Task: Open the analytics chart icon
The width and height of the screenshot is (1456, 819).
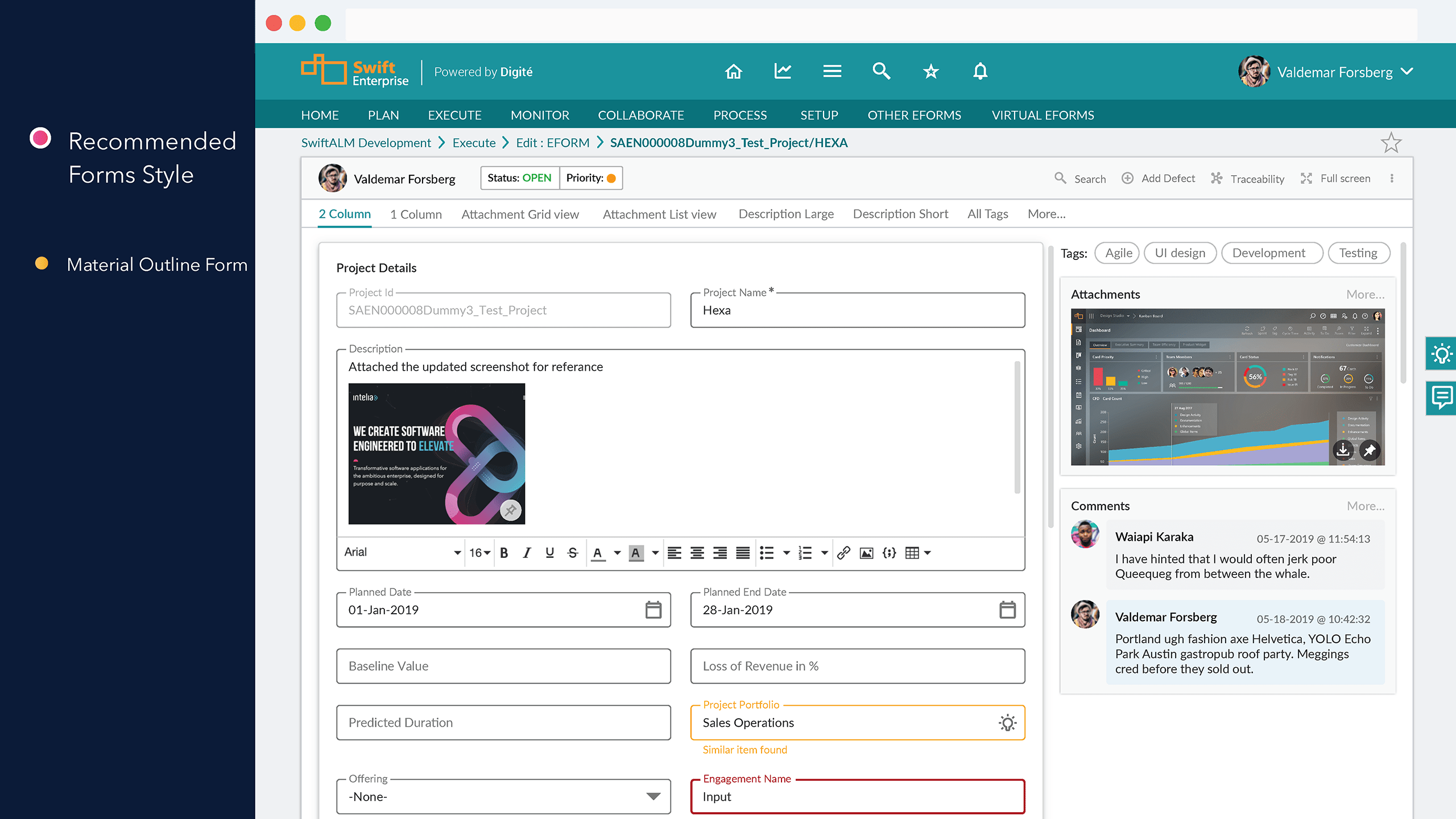Action: [x=783, y=72]
